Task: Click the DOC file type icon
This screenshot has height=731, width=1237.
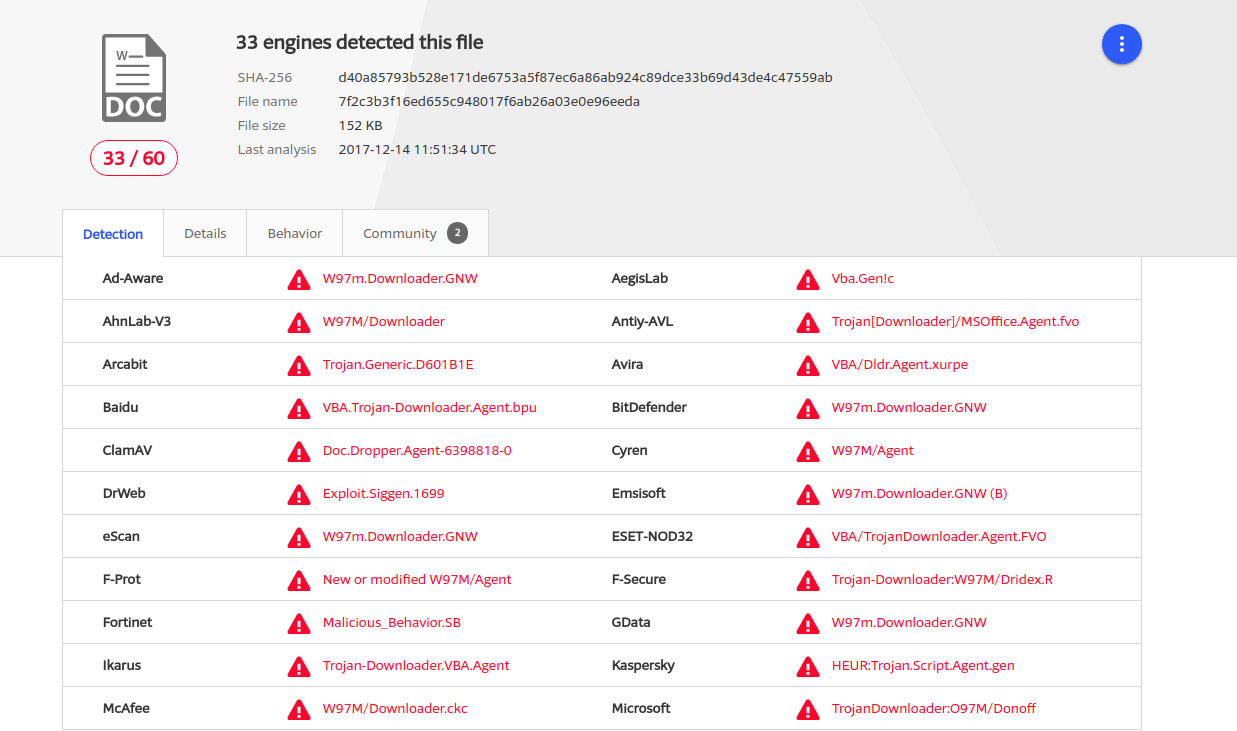Action: click(134, 78)
